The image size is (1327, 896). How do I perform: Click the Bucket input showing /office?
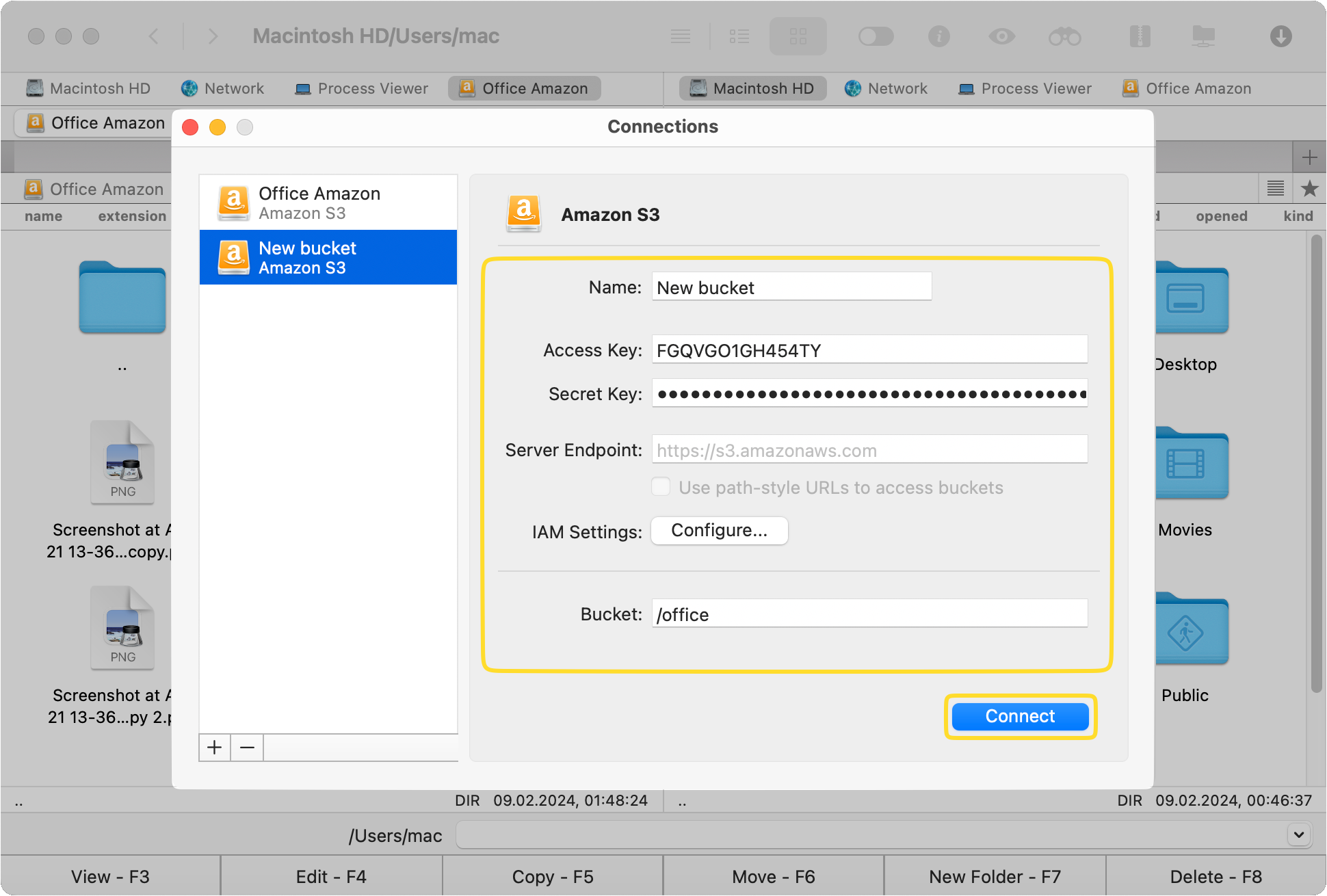pos(869,614)
